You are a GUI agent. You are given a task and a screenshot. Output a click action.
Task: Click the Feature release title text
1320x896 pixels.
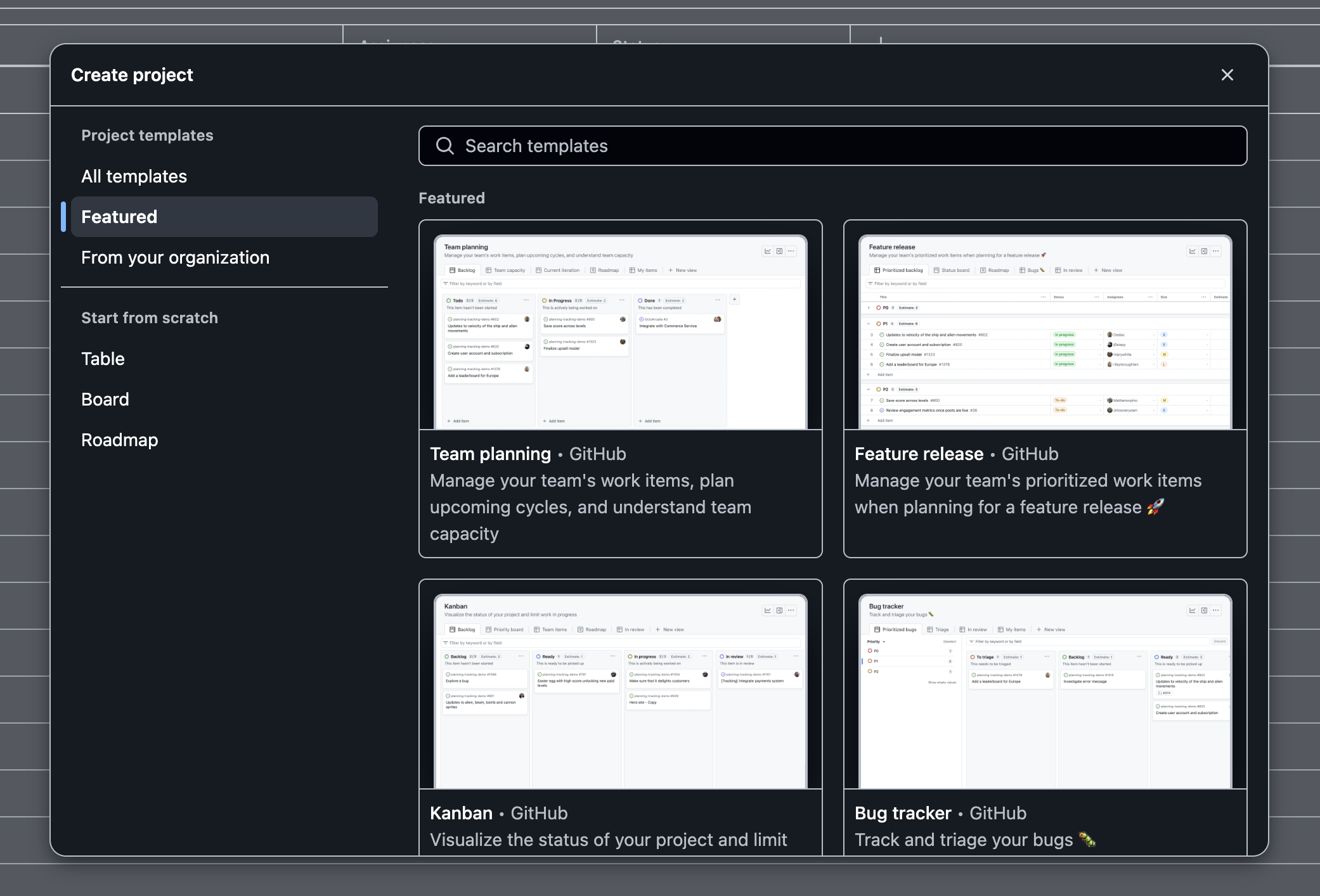919,454
